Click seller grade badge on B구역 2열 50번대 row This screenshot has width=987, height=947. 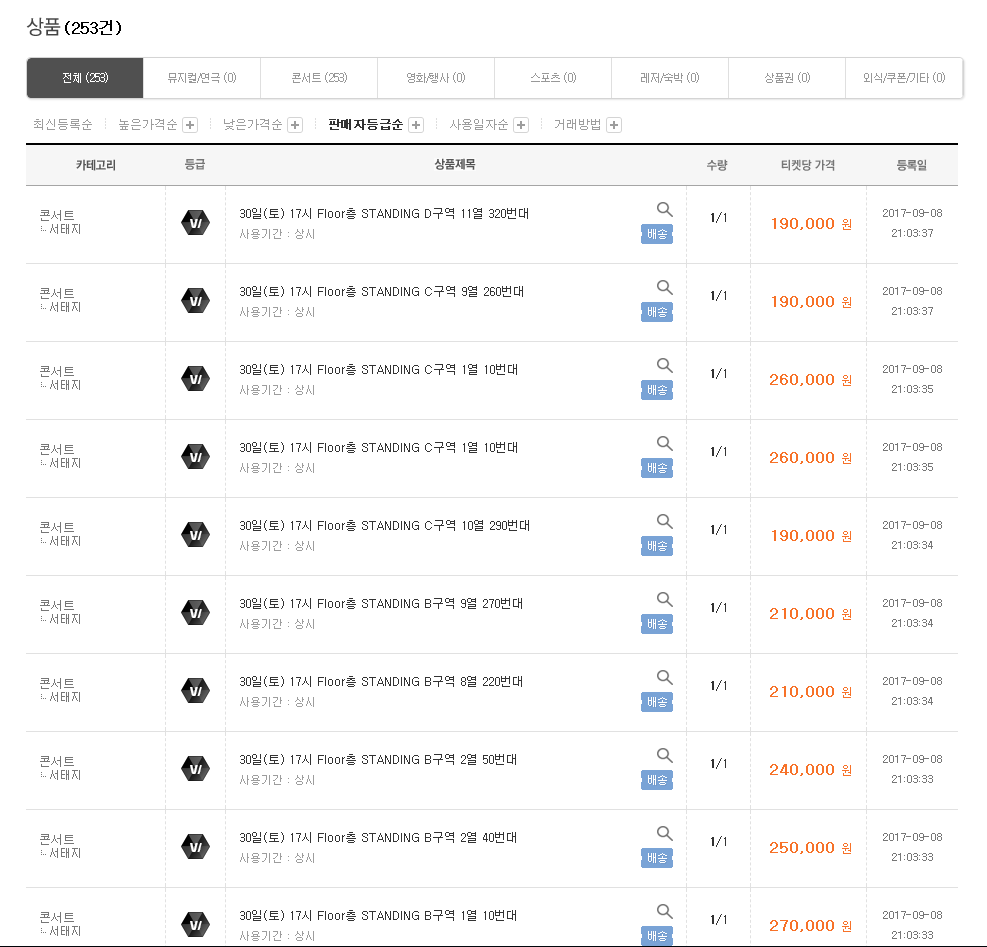click(195, 769)
